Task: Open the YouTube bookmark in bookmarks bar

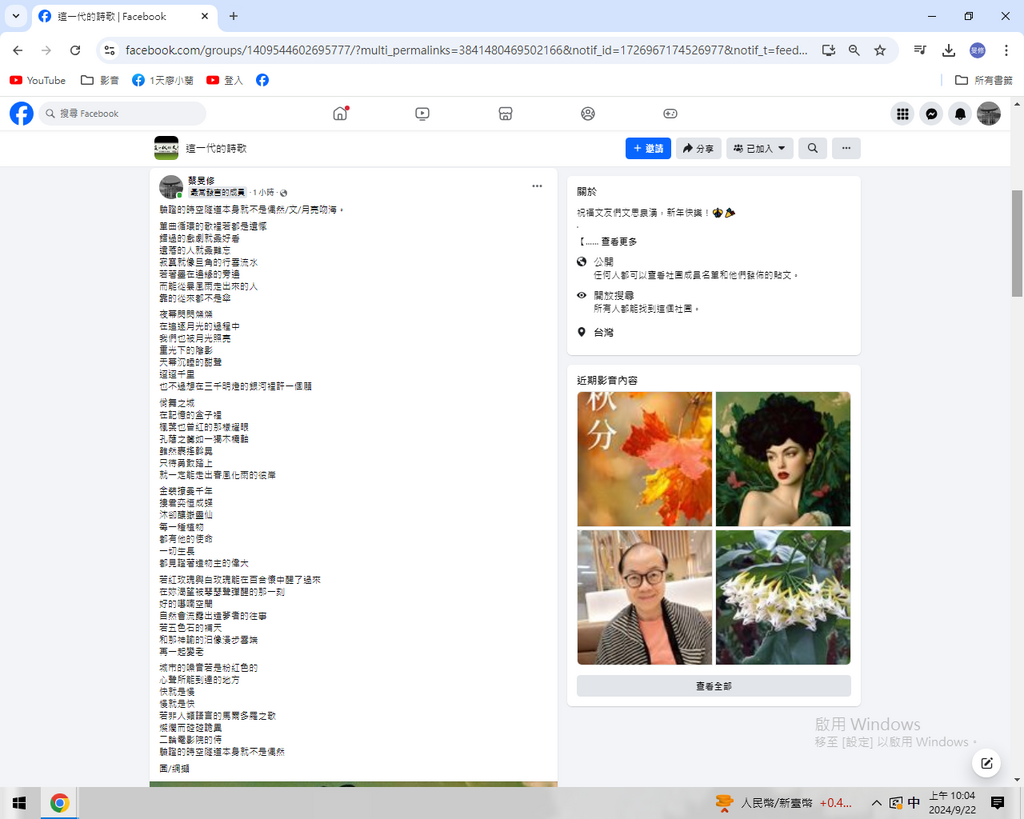Action: [38, 80]
